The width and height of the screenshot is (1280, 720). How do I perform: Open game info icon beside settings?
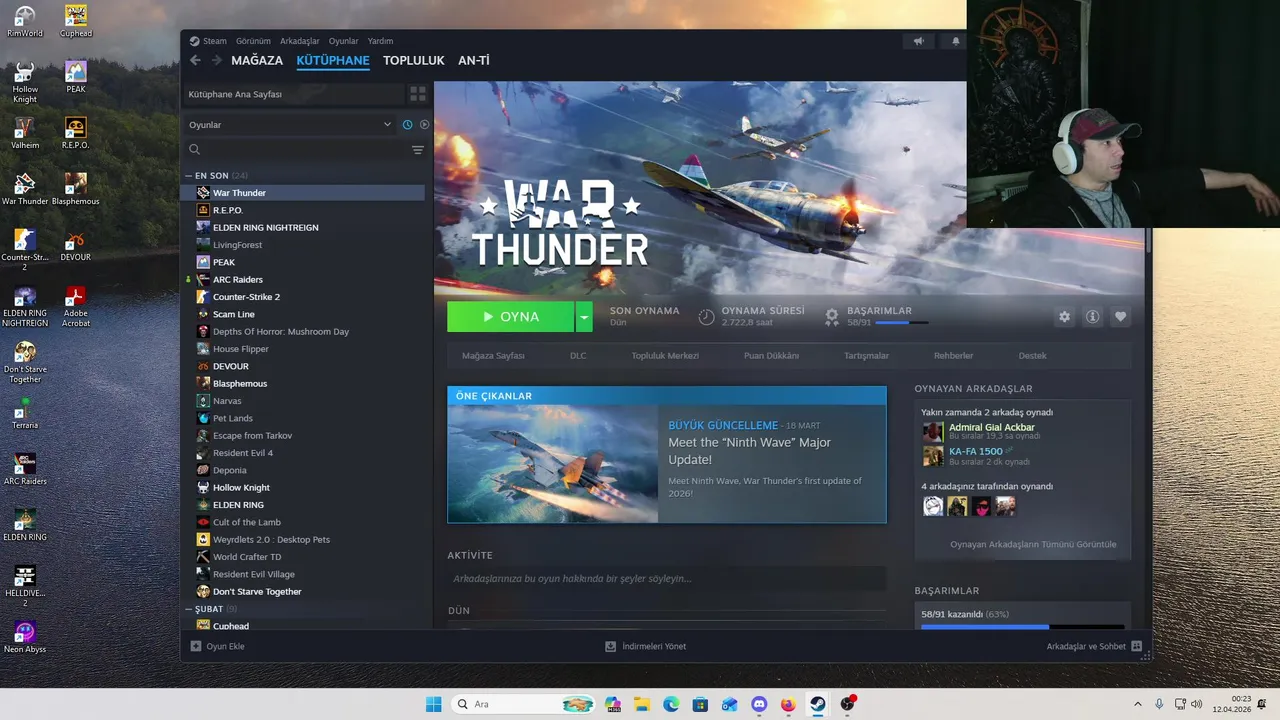(x=1092, y=317)
